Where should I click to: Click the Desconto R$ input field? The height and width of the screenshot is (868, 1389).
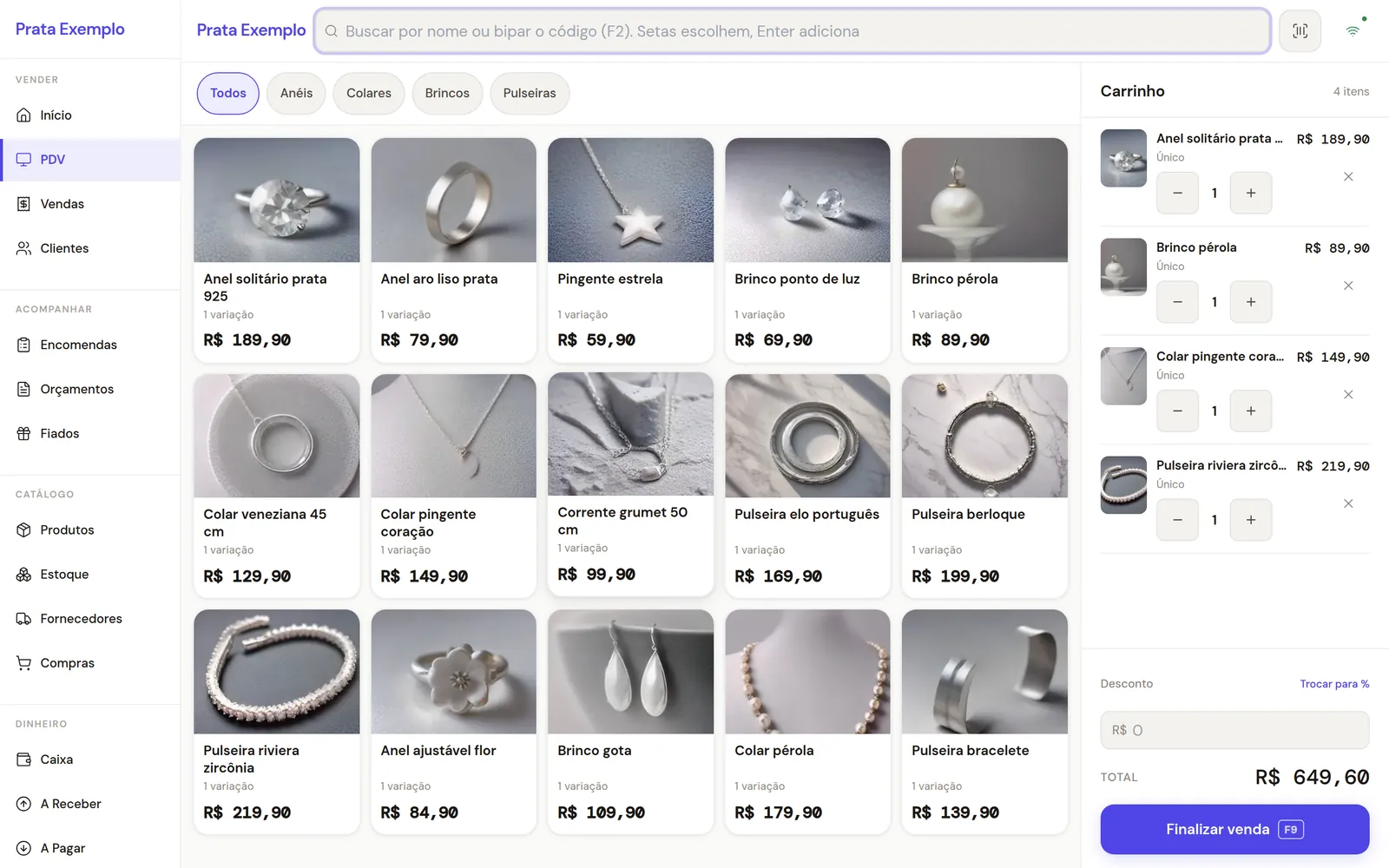pyautogui.click(x=1234, y=730)
